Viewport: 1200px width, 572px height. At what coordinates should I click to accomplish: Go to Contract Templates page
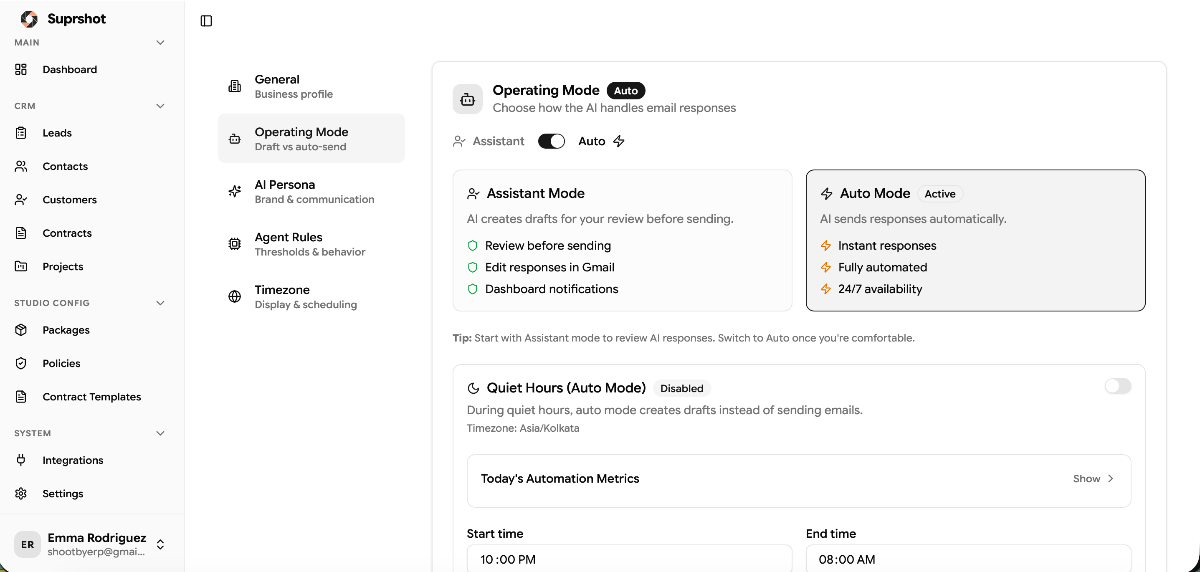coord(91,397)
